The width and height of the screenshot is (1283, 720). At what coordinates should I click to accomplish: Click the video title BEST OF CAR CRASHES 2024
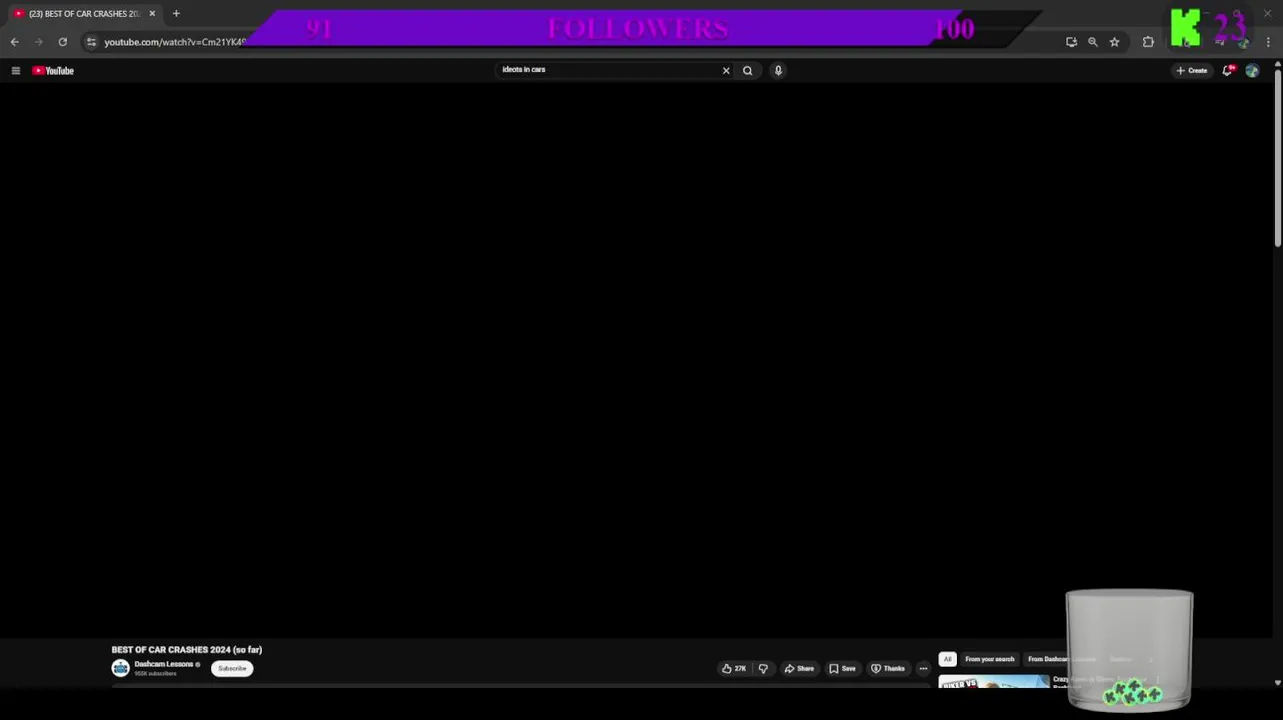coord(187,650)
